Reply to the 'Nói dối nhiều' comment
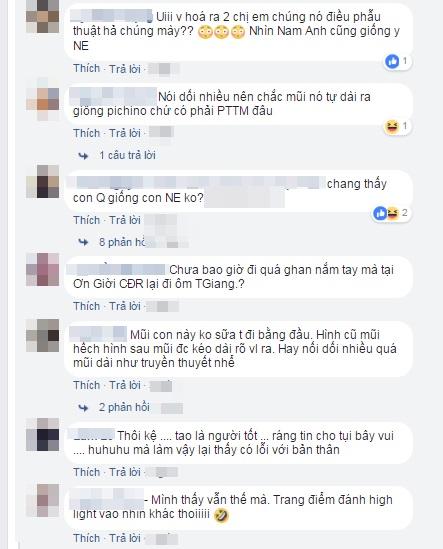Image resolution: width=443 pixels, height=549 pixels. click(x=125, y=133)
